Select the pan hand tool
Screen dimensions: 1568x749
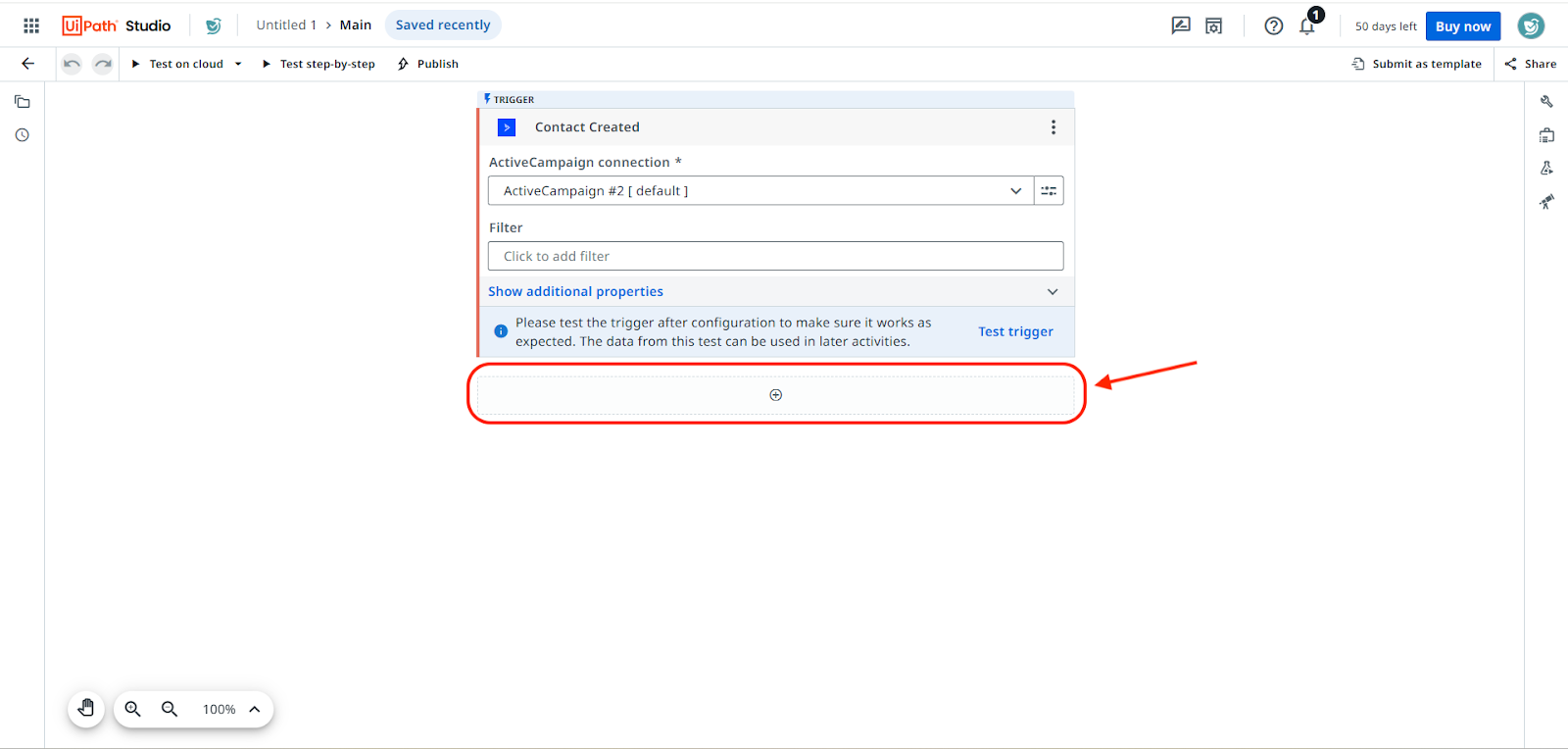pyautogui.click(x=86, y=709)
